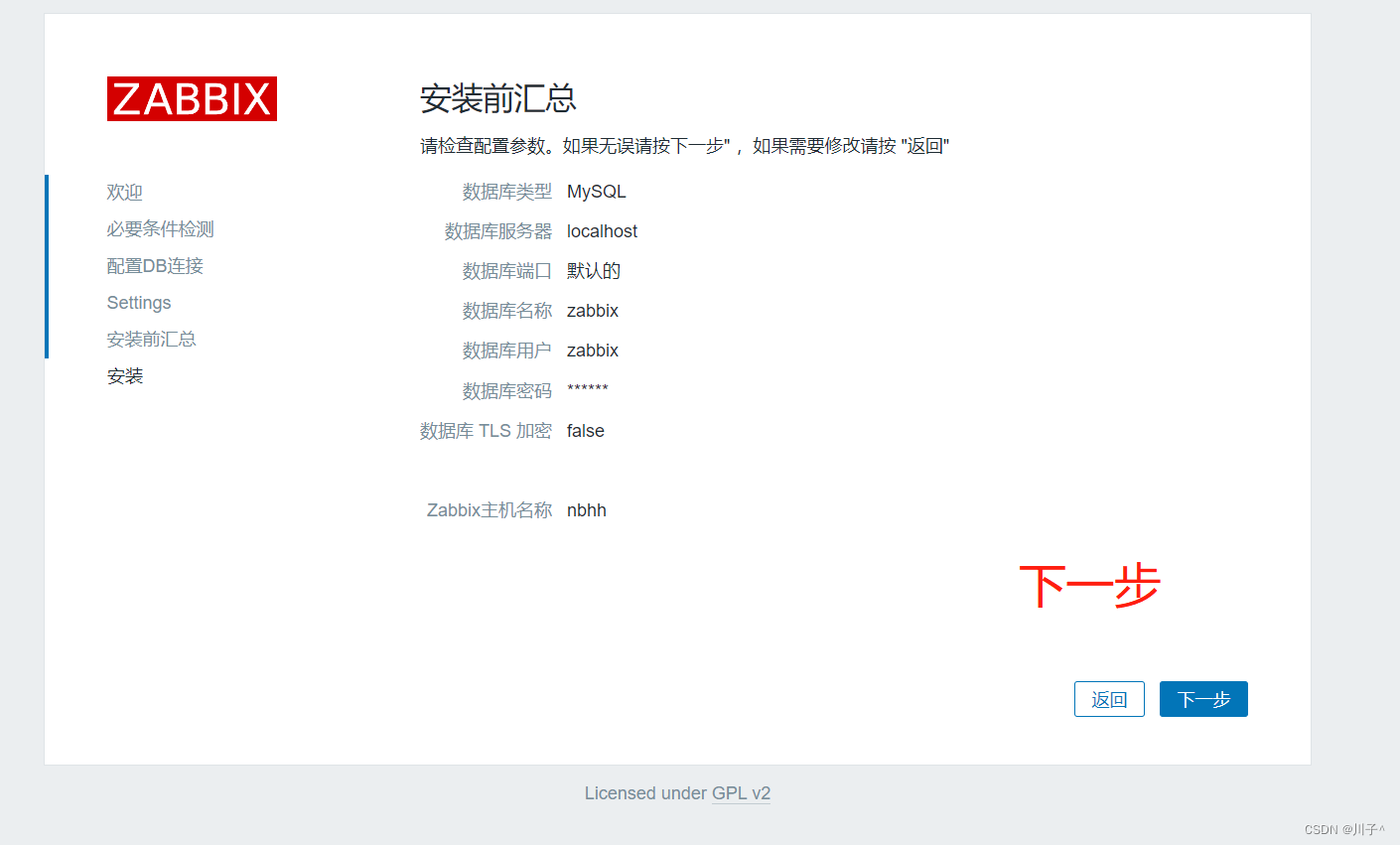Select the Settings step in the sidebar
The width and height of the screenshot is (1400, 845).
[x=138, y=302]
